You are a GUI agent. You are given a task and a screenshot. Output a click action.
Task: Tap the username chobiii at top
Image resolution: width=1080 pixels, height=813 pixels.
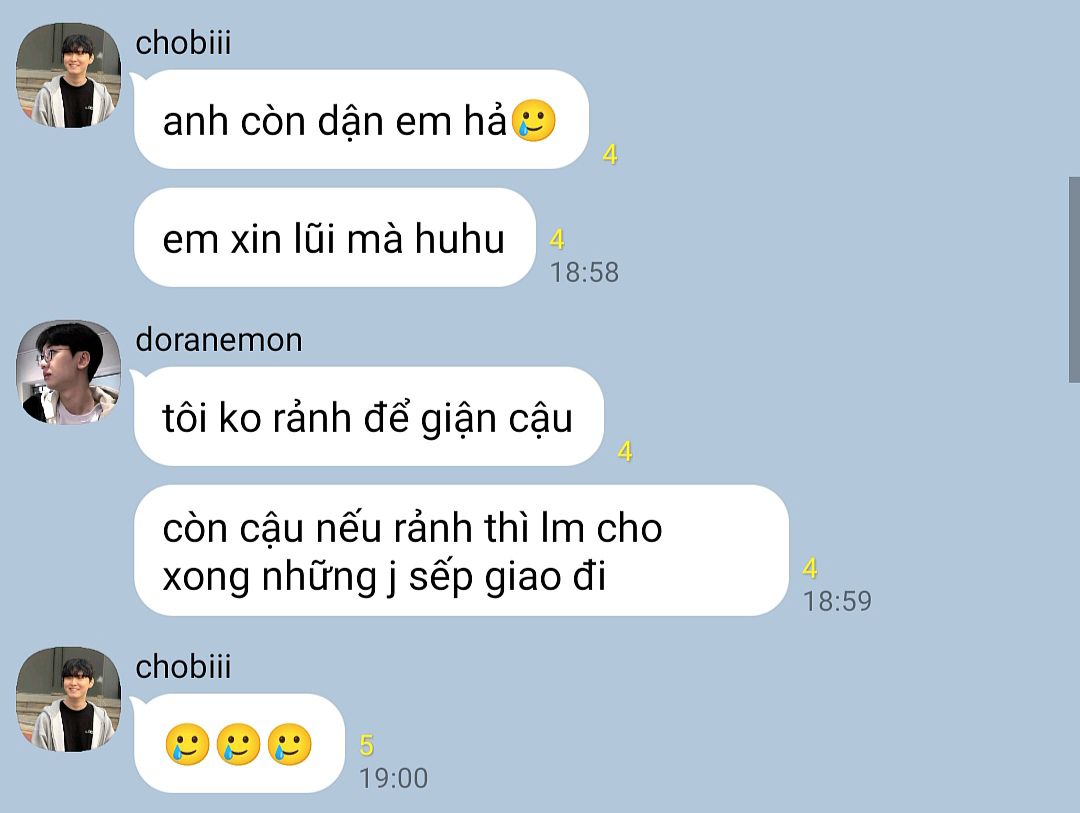(x=183, y=43)
